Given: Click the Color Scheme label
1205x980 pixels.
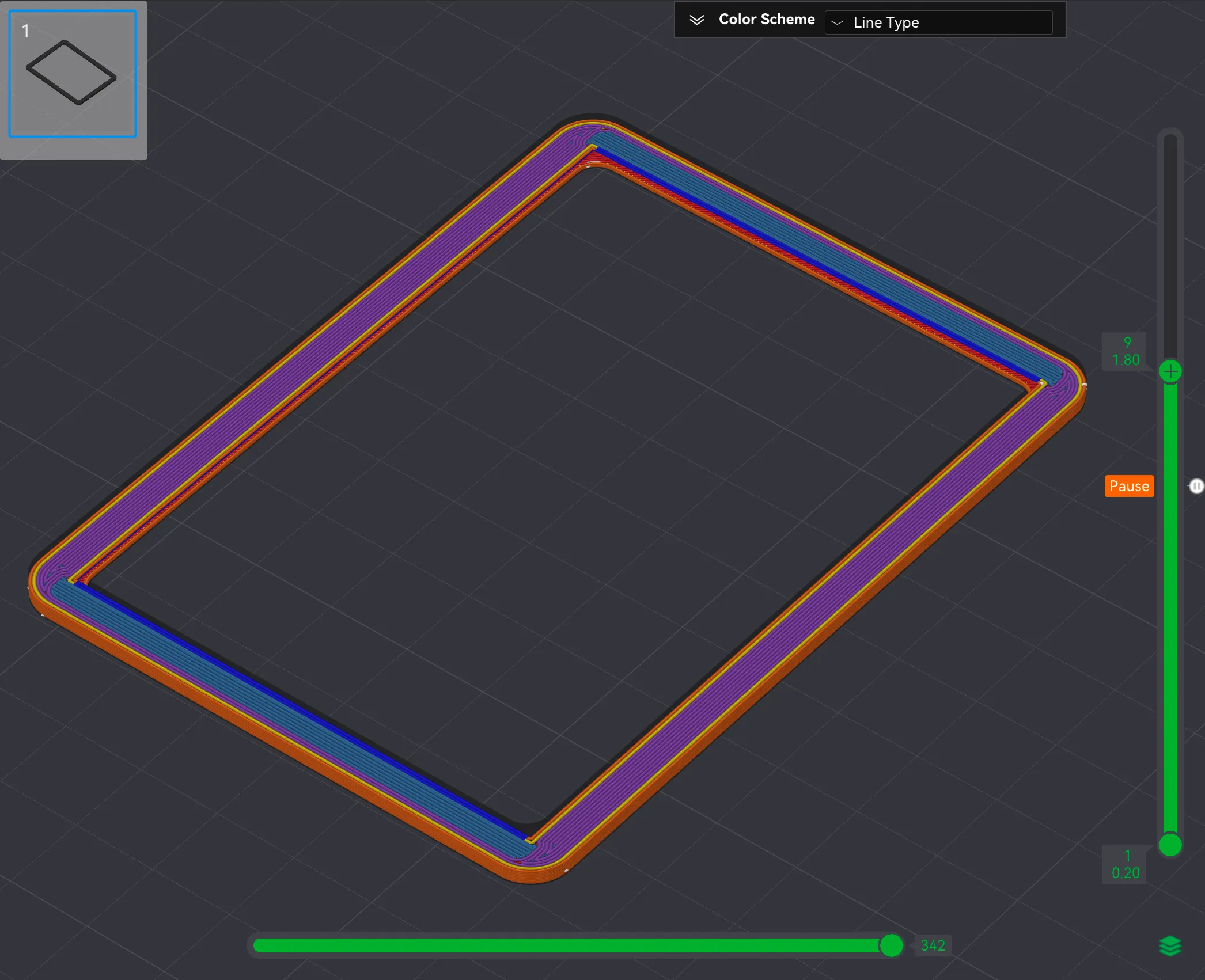Looking at the screenshot, I should pyautogui.click(x=767, y=20).
